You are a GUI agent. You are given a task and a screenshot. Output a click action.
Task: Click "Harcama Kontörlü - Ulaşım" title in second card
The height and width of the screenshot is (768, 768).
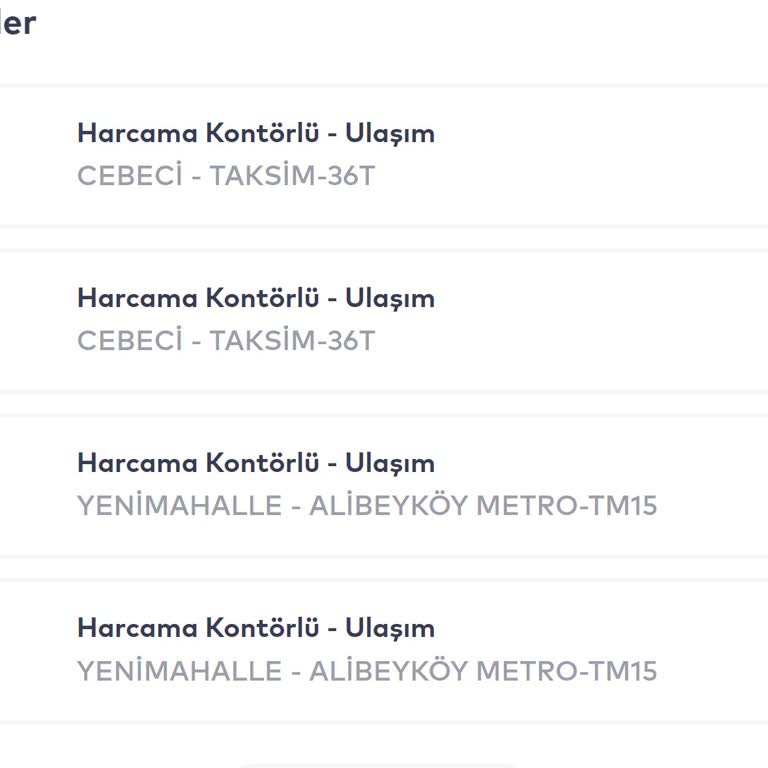pos(256,298)
